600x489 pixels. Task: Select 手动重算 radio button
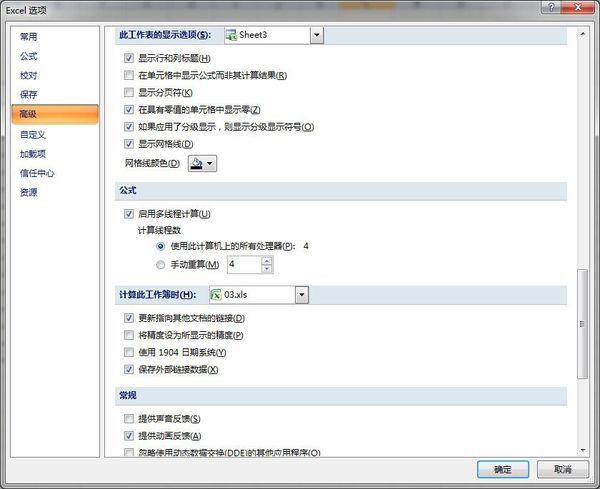coord(161,265)
